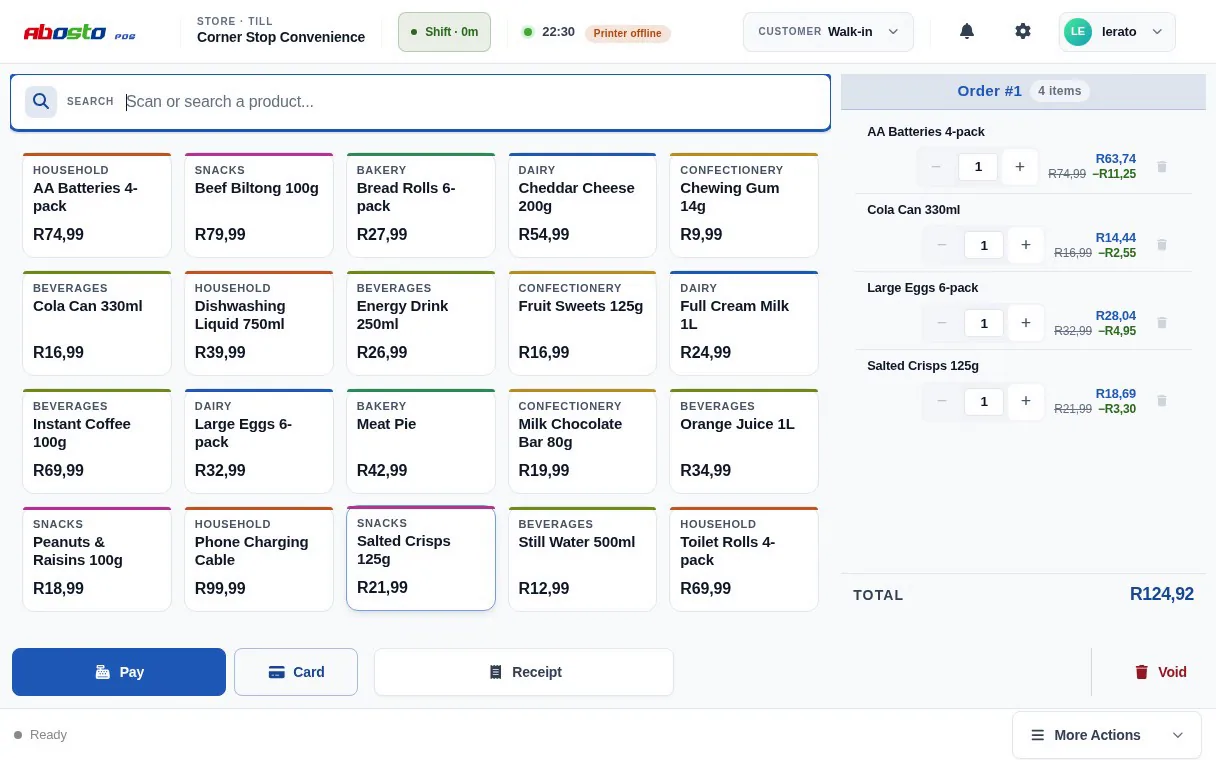Click the Abosto POS logo
This screenshot has width=1216, height=760.
(80, 32)
